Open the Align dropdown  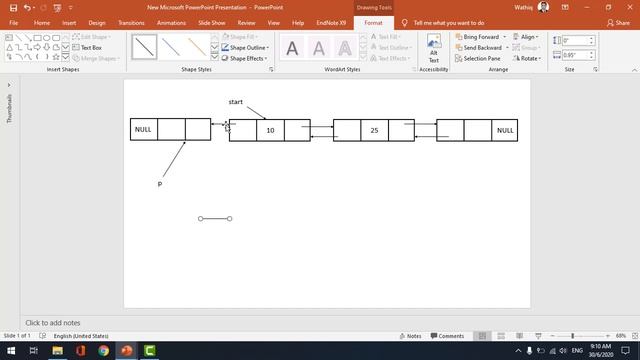(526, 37)
